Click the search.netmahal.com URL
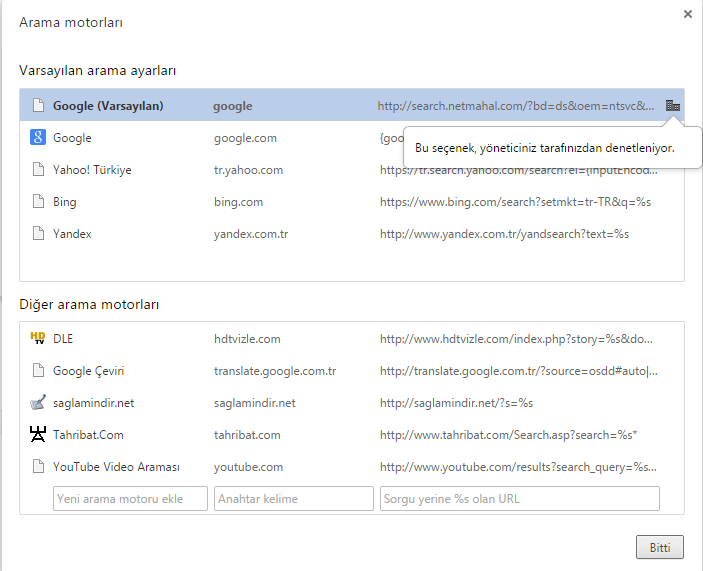 [516, 106]
